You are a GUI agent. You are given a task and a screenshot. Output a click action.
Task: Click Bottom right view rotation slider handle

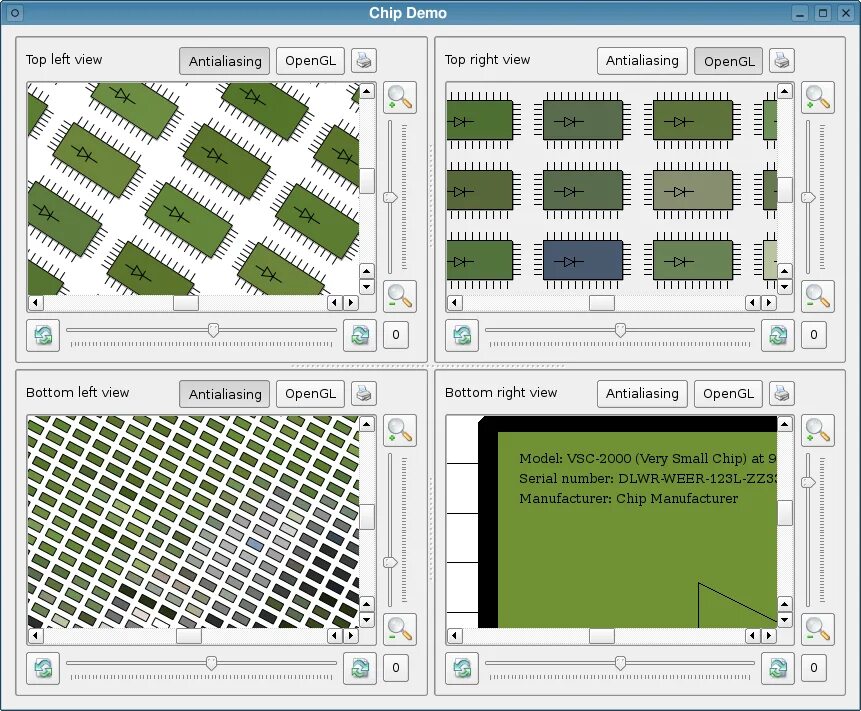click(x=620, y=663)
